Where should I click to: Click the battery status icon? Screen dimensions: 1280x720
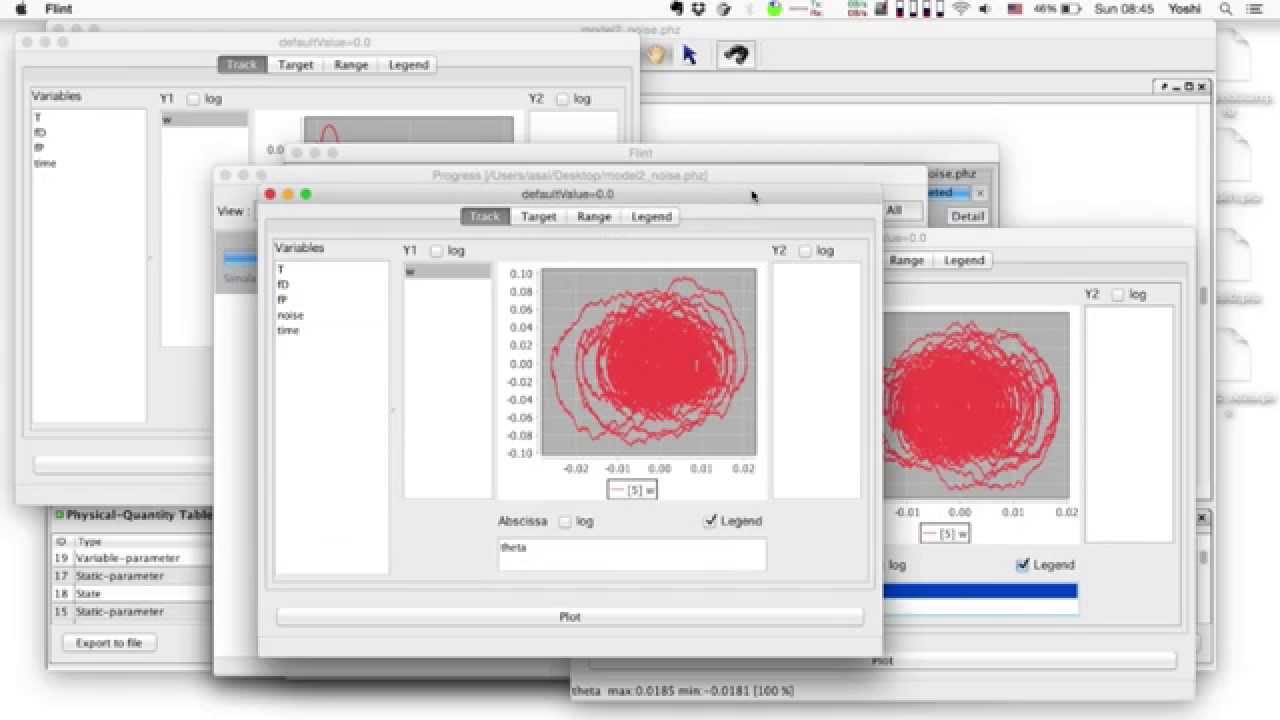pos(1071,9)
